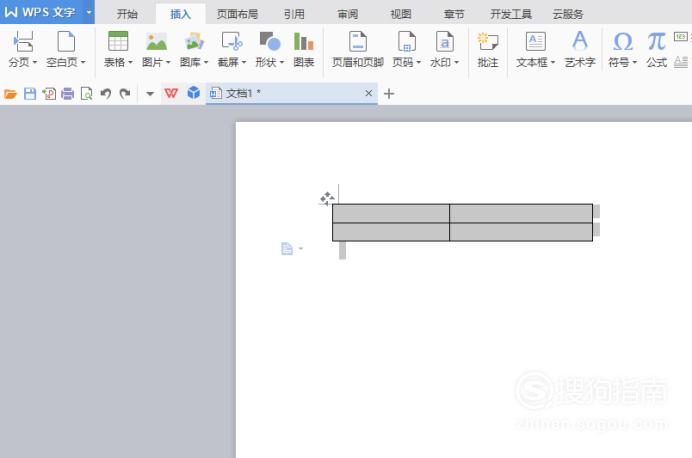The height and width of the screenshot is (458, 692).
Task: Open the 图库 gallery icon
Action: (194, 41)
